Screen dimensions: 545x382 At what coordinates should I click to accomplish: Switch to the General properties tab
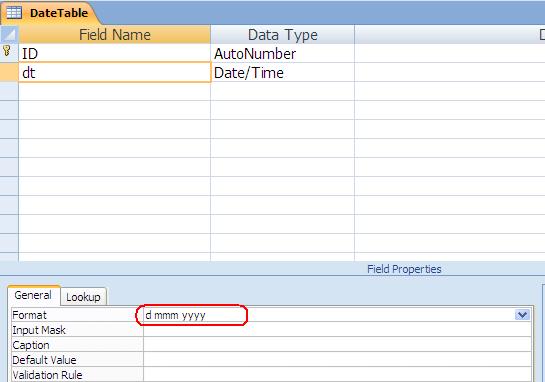33,295
